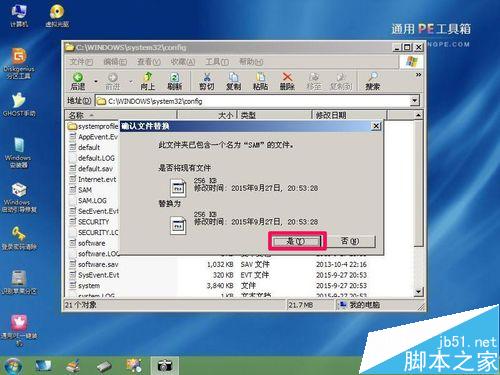Open Windows installer desktop icon

click(18, 153)
